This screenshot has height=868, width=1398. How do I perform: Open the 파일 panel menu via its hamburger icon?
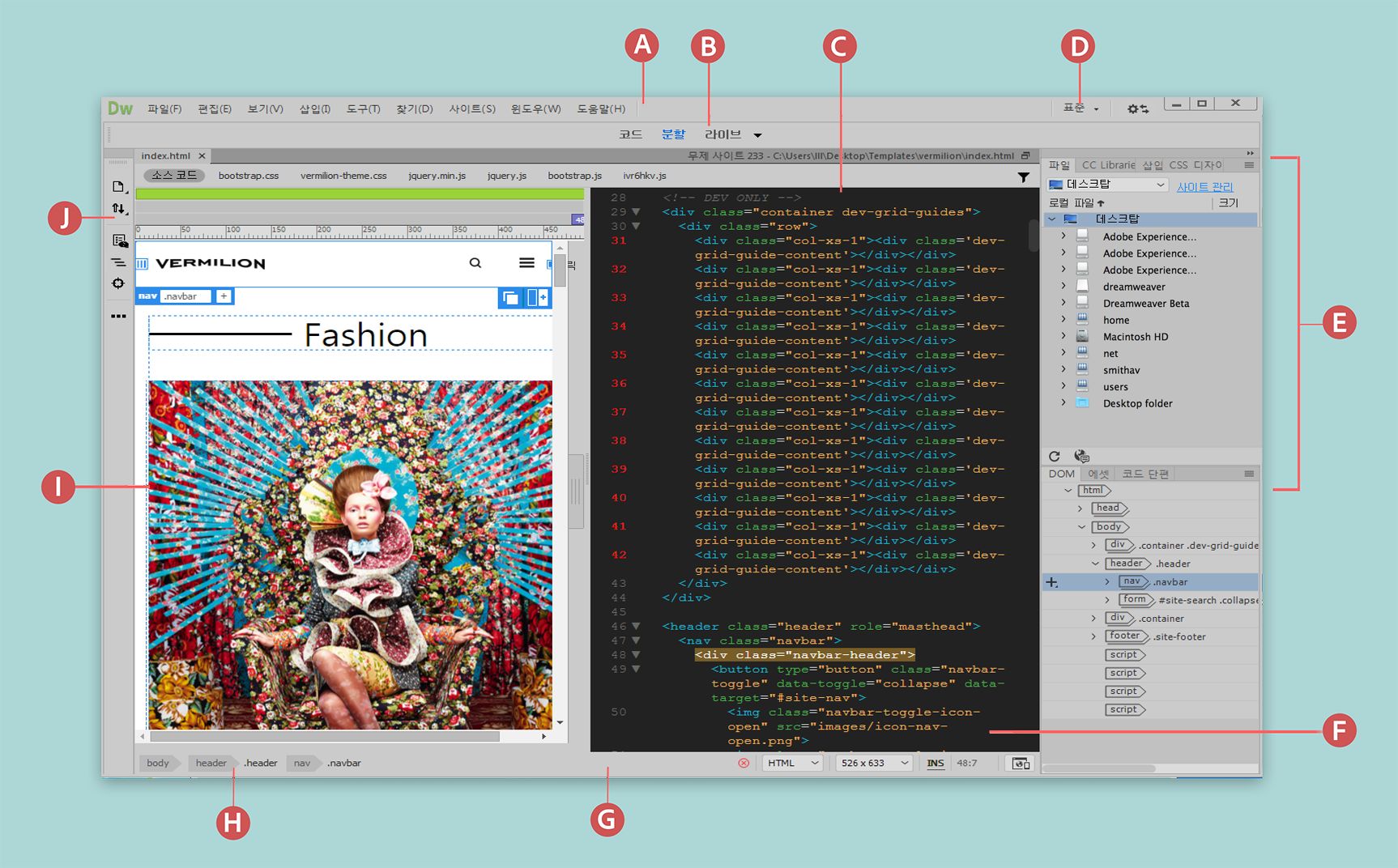click(1251, 164)
